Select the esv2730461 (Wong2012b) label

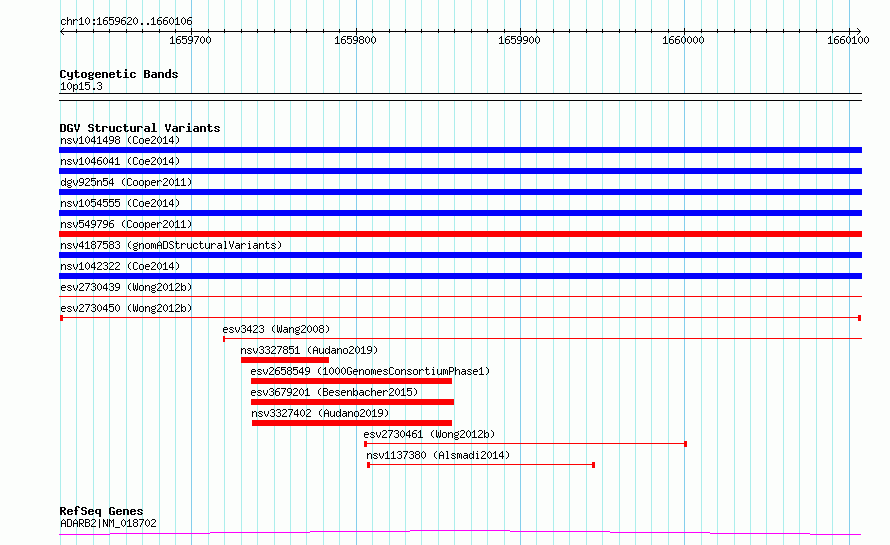429,434
